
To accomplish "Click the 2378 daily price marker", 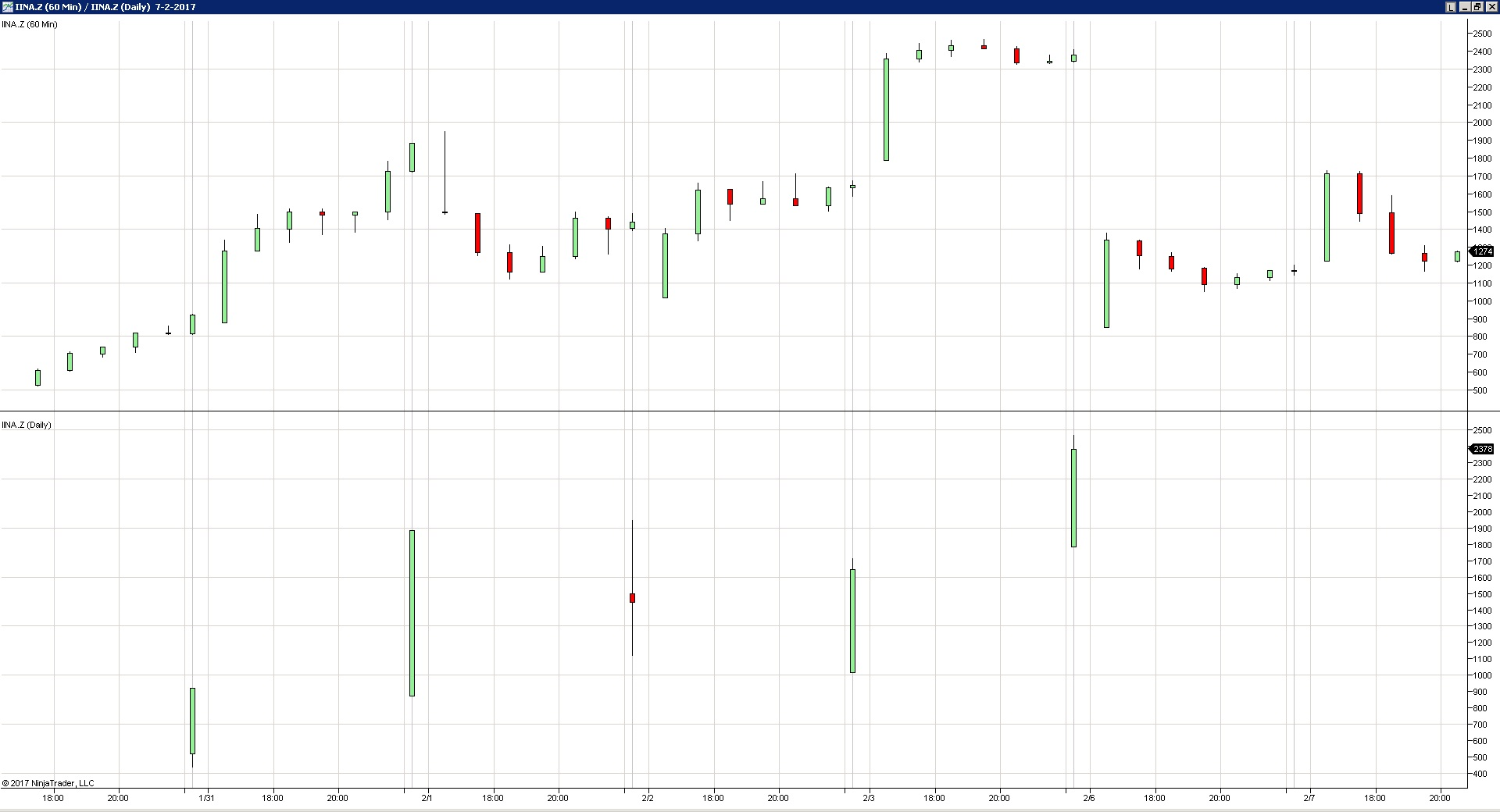I will pos(1483,449).
